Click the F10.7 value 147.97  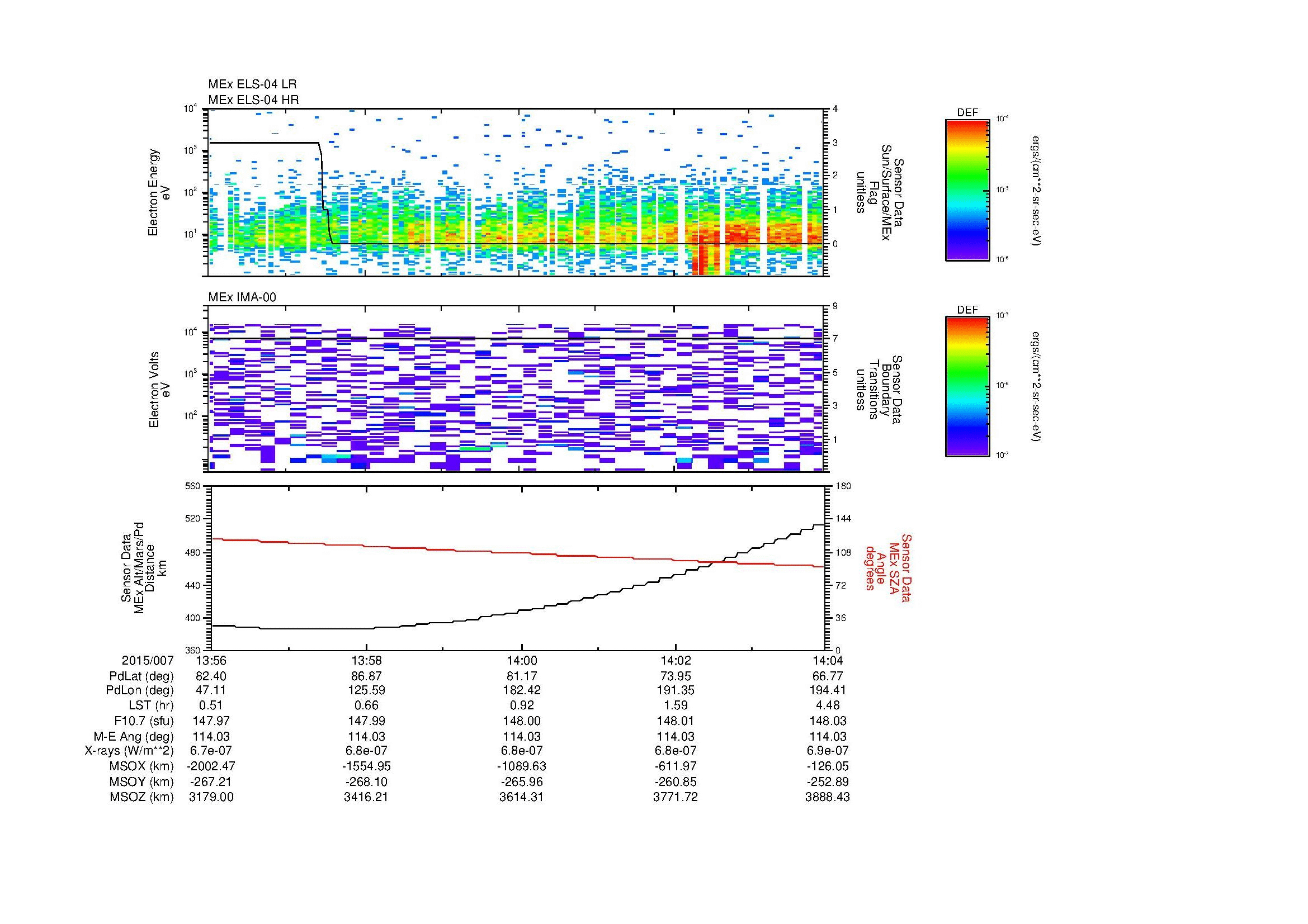(x=211, y=721)
